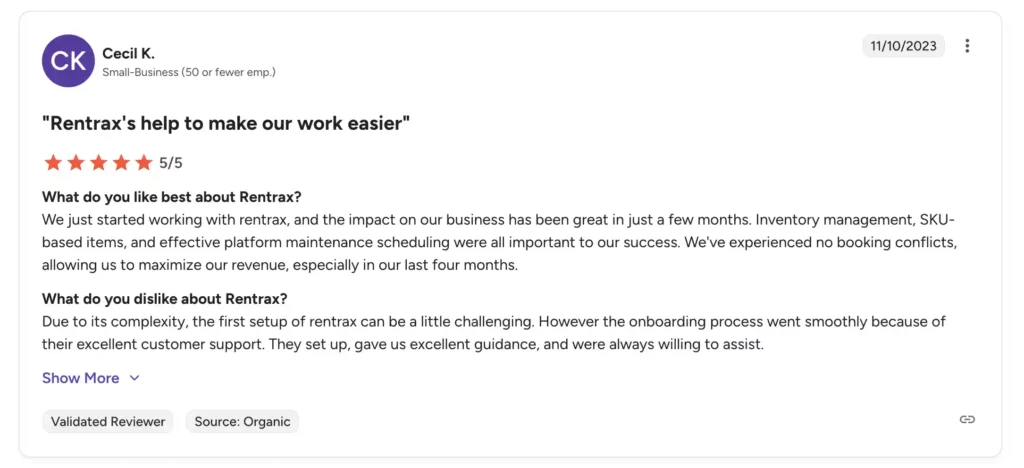Click the Validated Reviewer badge
The height and width of the screenshot is (468, 1024).
click(108, 421)
